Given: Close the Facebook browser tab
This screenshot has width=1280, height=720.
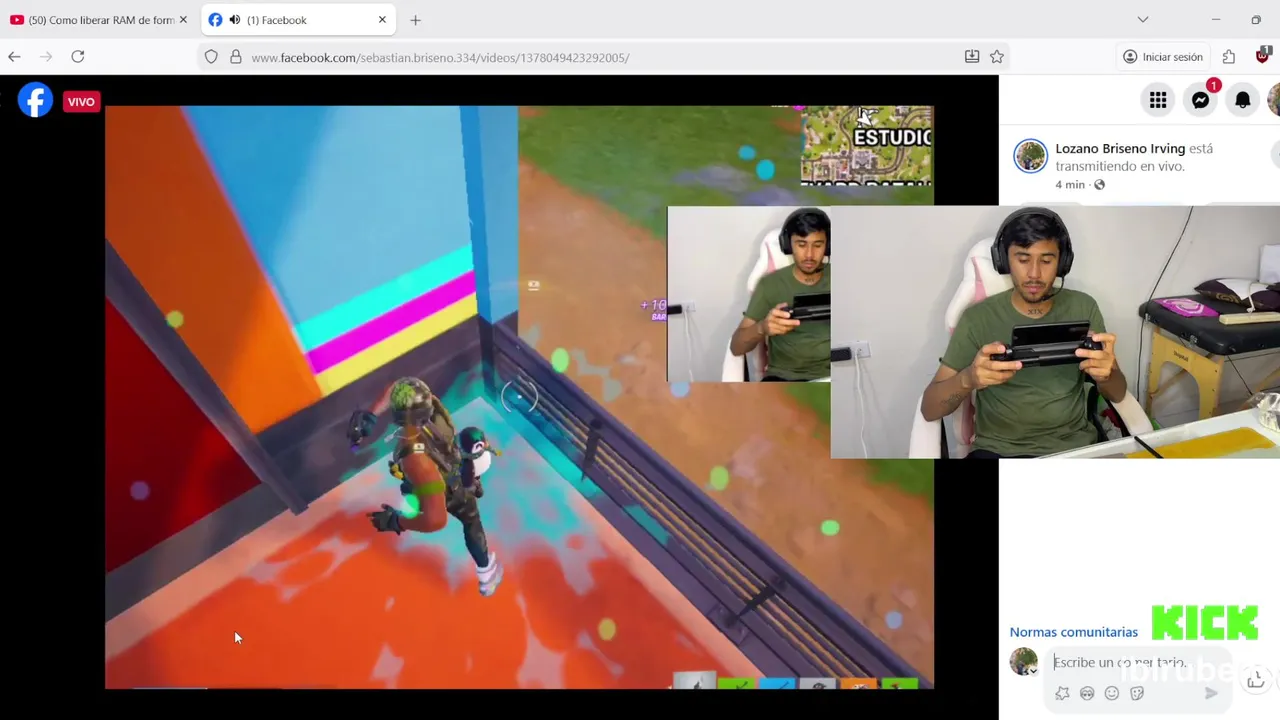Looking at the screenshot, I should coord(382,20).
